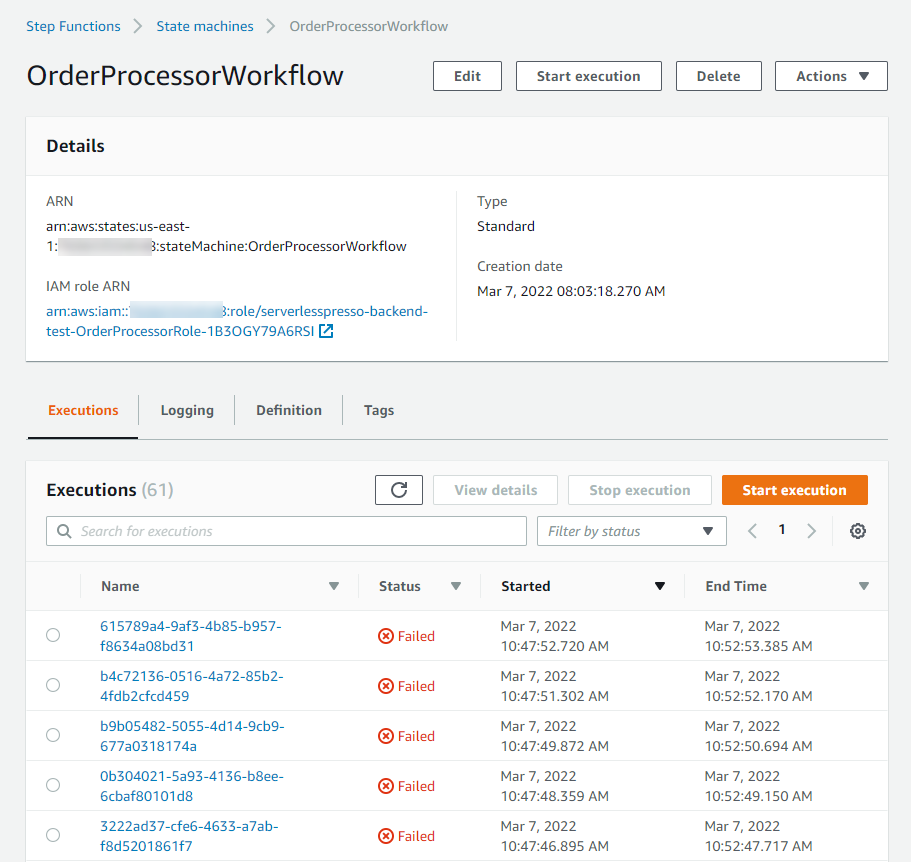Go to State machines breadcrumb
Viewport: 911px width, 862px height.
[x=205, y=26]
